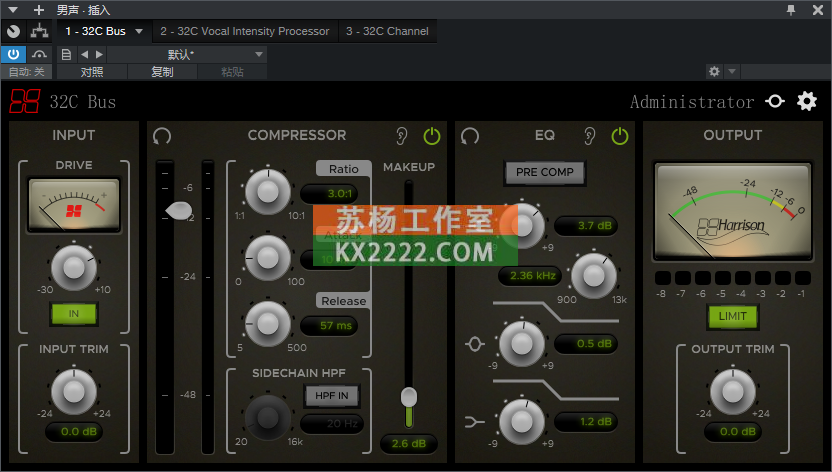
Task: Click the Output Trim 0.0 dB value
Action: (x=732, y=431)
